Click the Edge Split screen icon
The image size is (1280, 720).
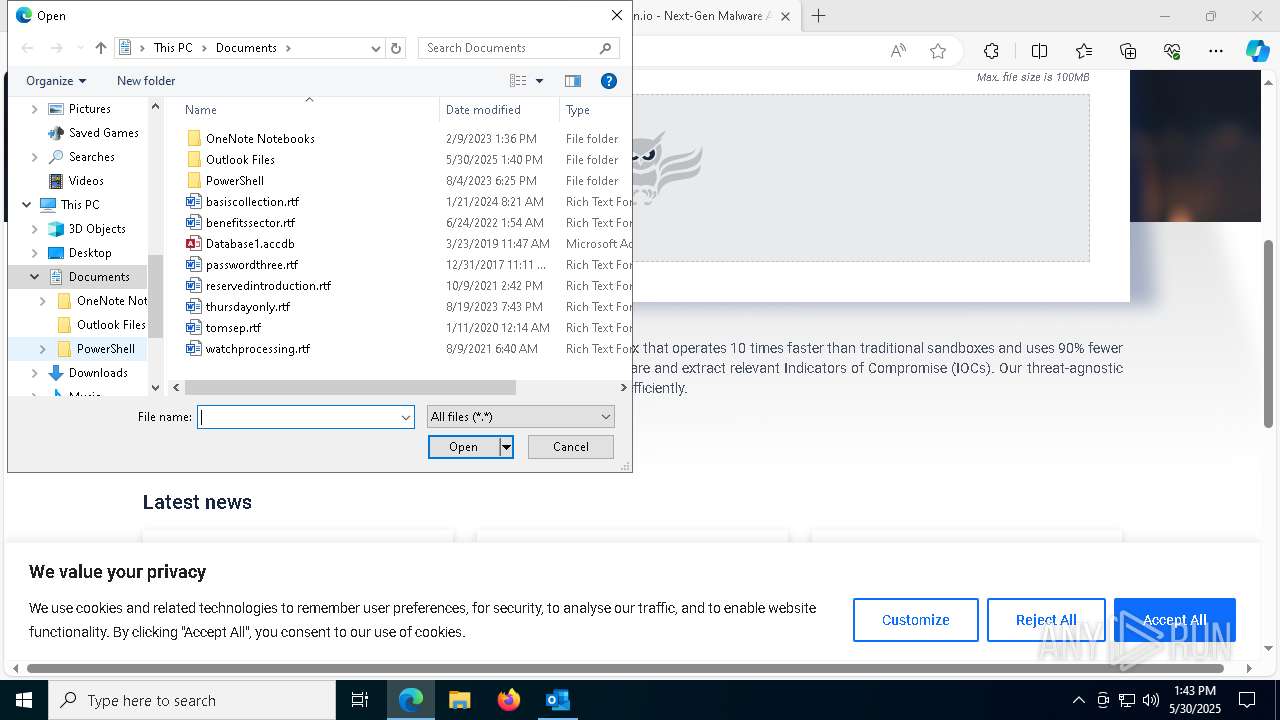[1039, 51]
